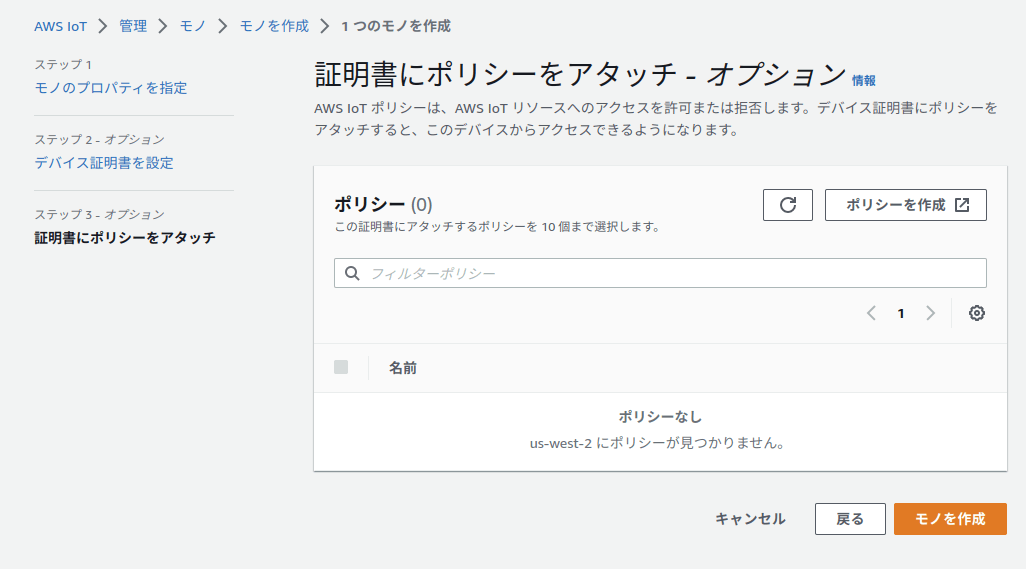
Task: Click us-west-2 にポリシーが見つかりません text
Action: point(658,443)
